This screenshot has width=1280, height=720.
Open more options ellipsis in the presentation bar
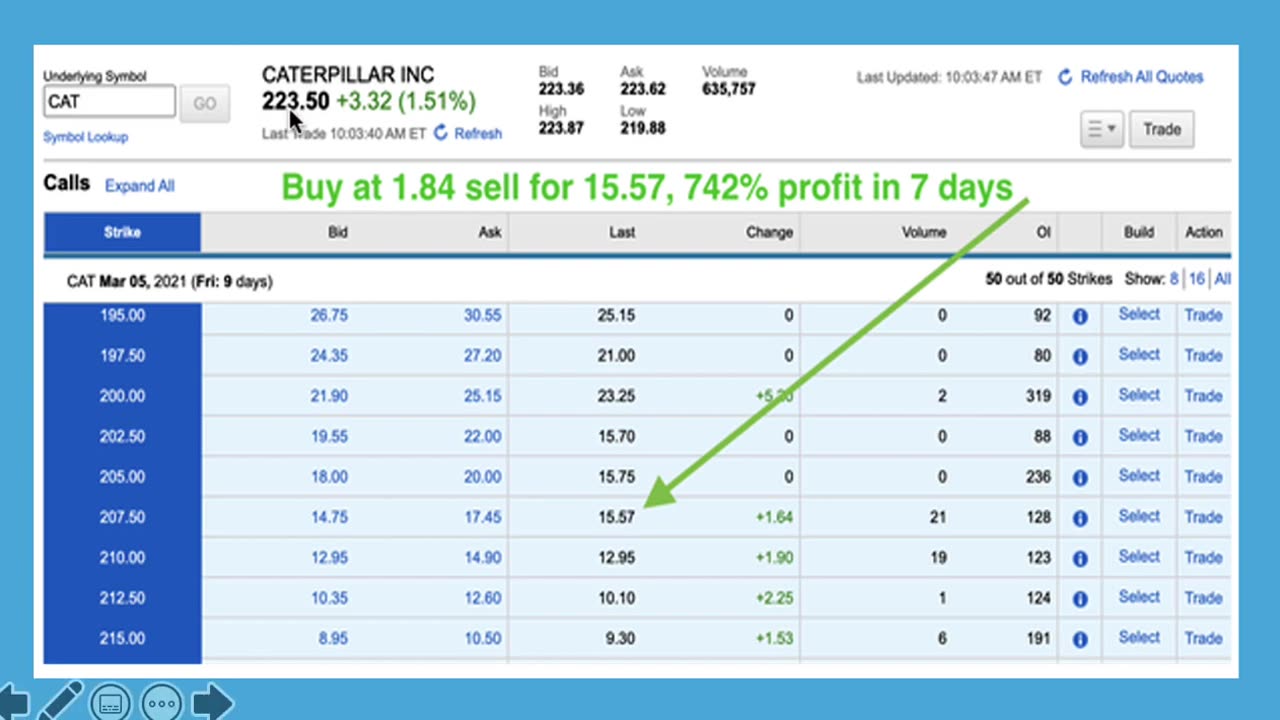[162, 703]
